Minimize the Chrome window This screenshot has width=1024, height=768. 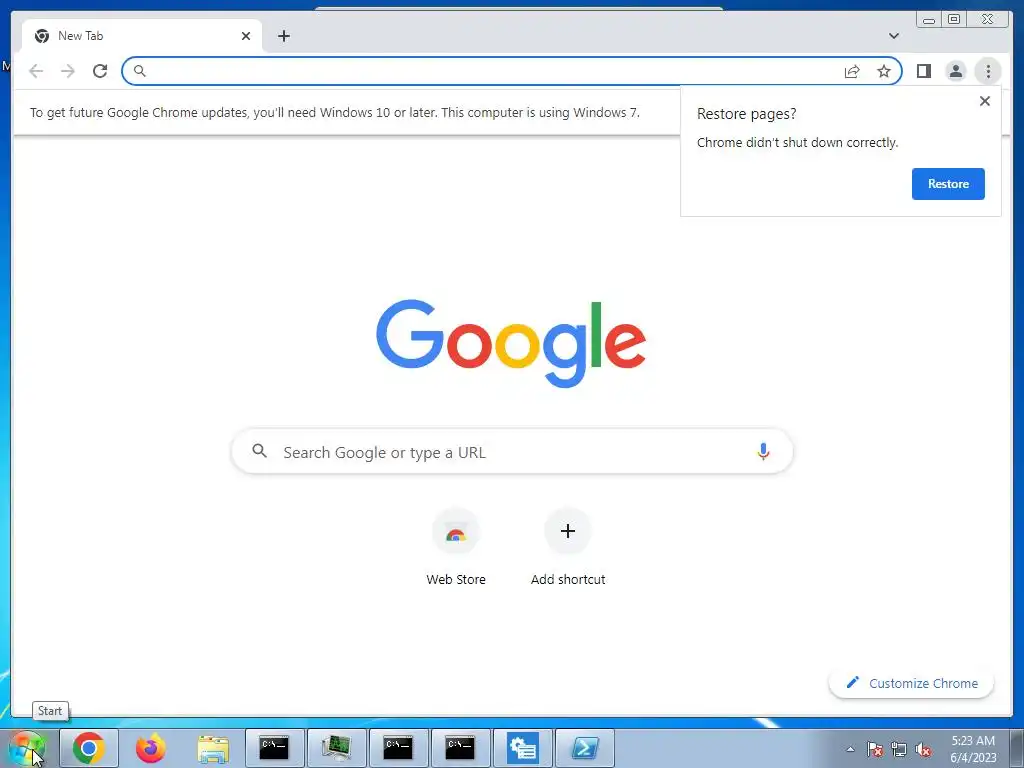[x=928, y=20]
